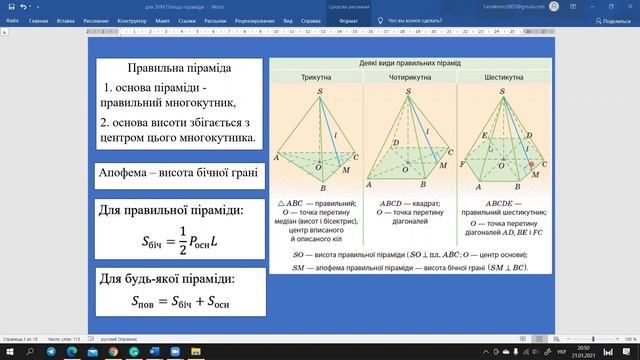Image resolution: width=640 pixels, height=360 pixels.
Task: Click the zoom in plus button
Action: coord(618,339)
